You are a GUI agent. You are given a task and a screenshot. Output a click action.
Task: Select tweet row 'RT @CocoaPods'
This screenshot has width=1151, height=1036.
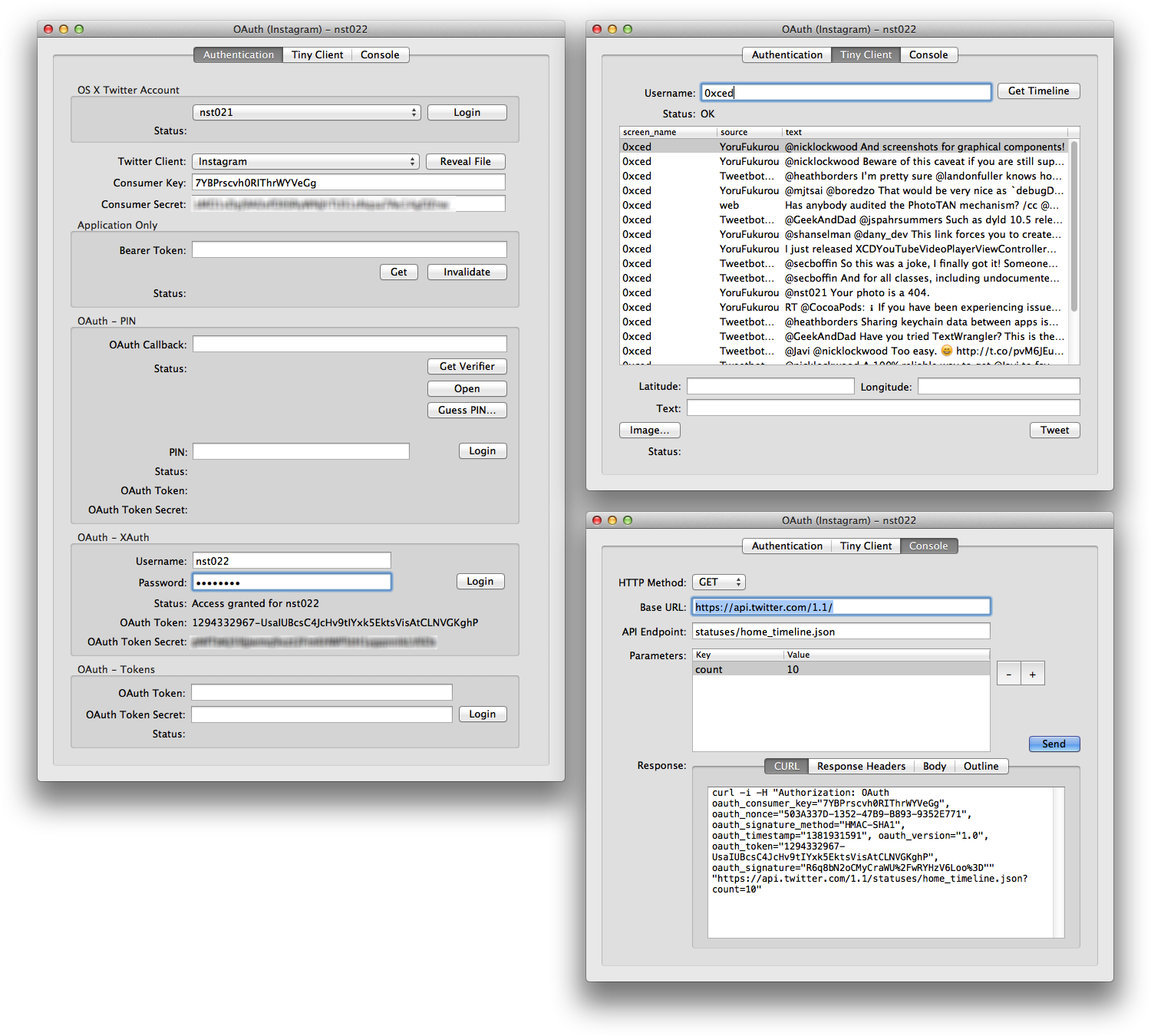(844, 307)
